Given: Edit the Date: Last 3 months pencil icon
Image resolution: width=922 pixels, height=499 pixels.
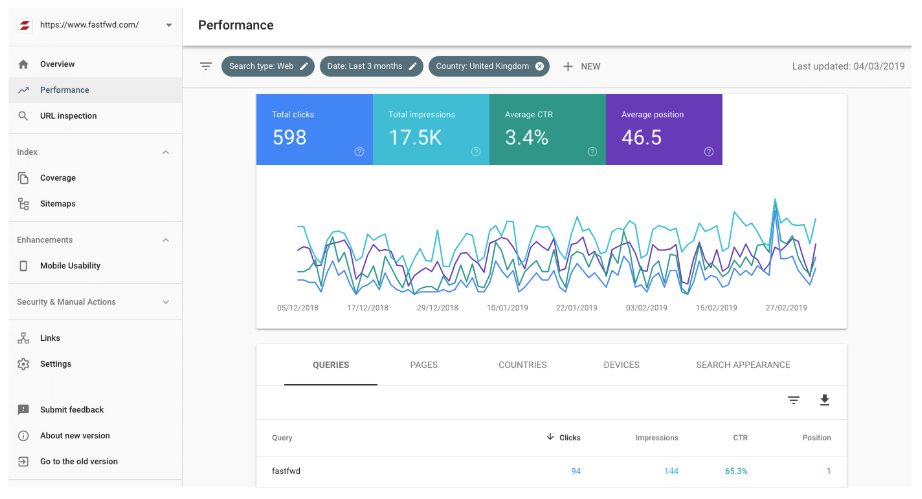Looking at the screenshot, I should tap(413, 66).
